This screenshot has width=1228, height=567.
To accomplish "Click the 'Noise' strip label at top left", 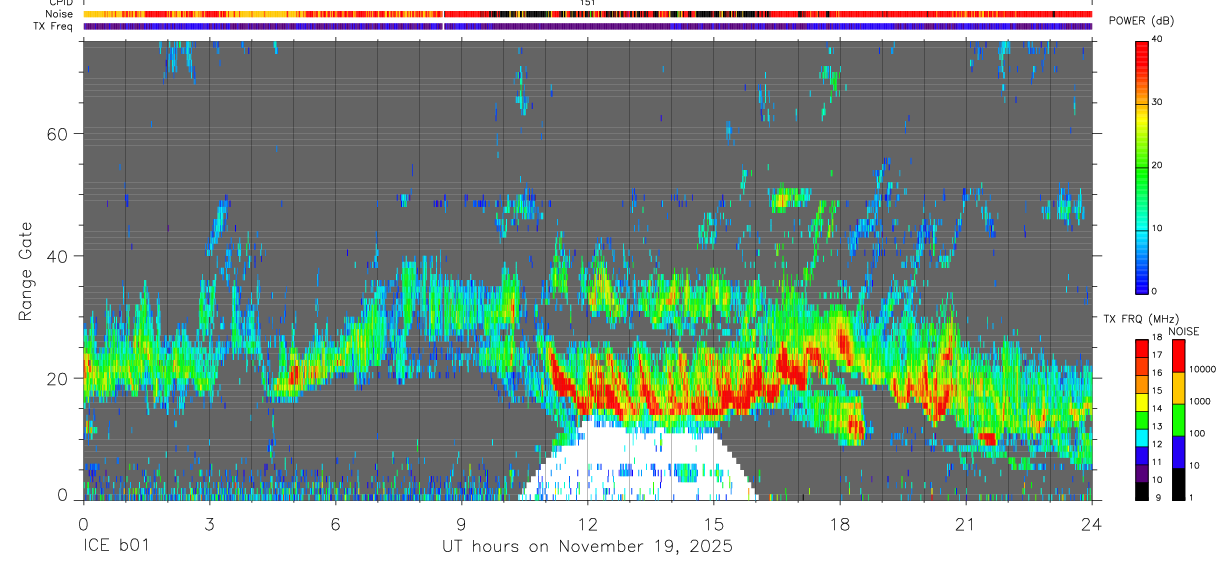I will click(x=59, y=14).
